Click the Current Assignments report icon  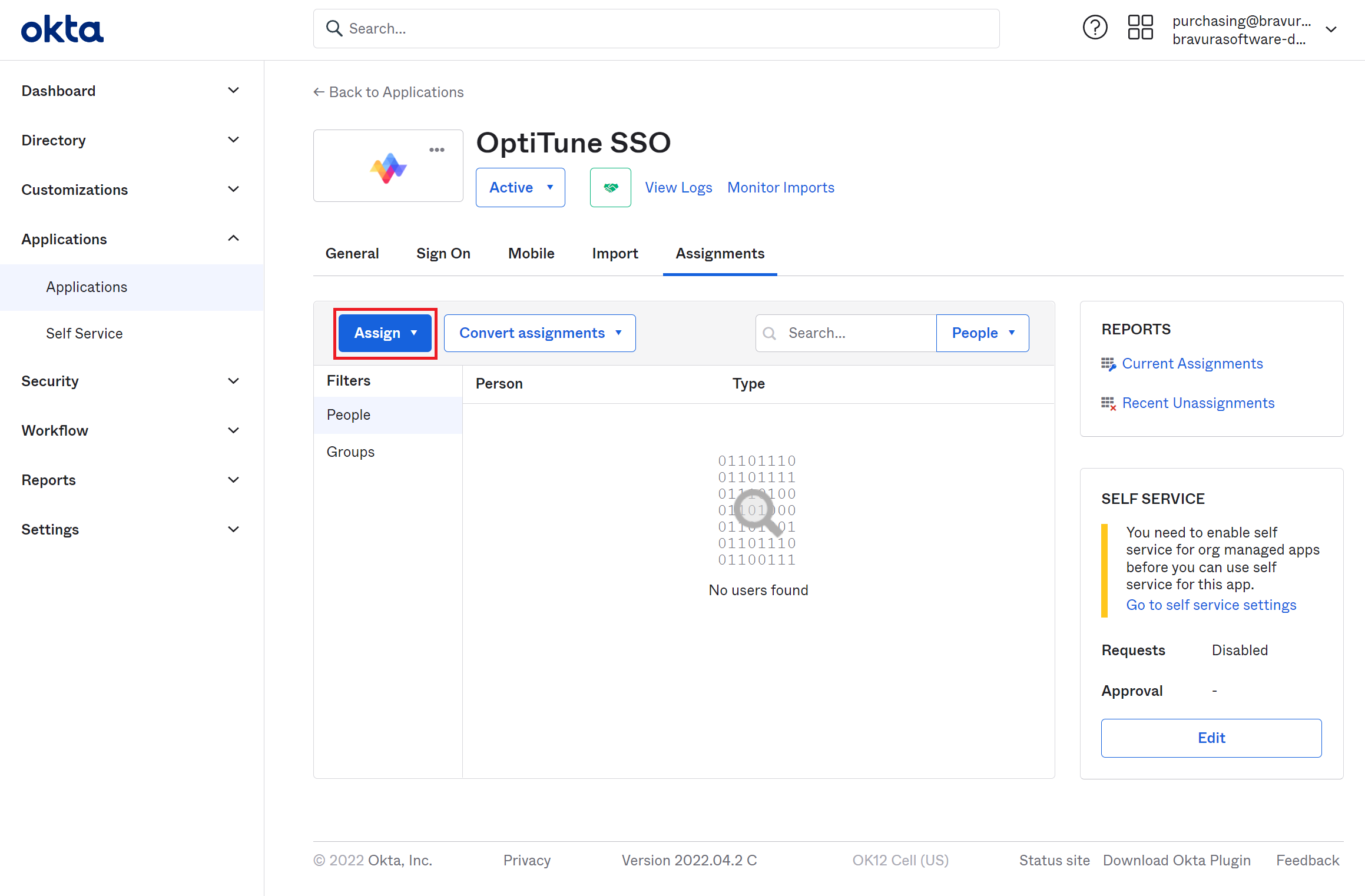click(x=1108, y=364)
